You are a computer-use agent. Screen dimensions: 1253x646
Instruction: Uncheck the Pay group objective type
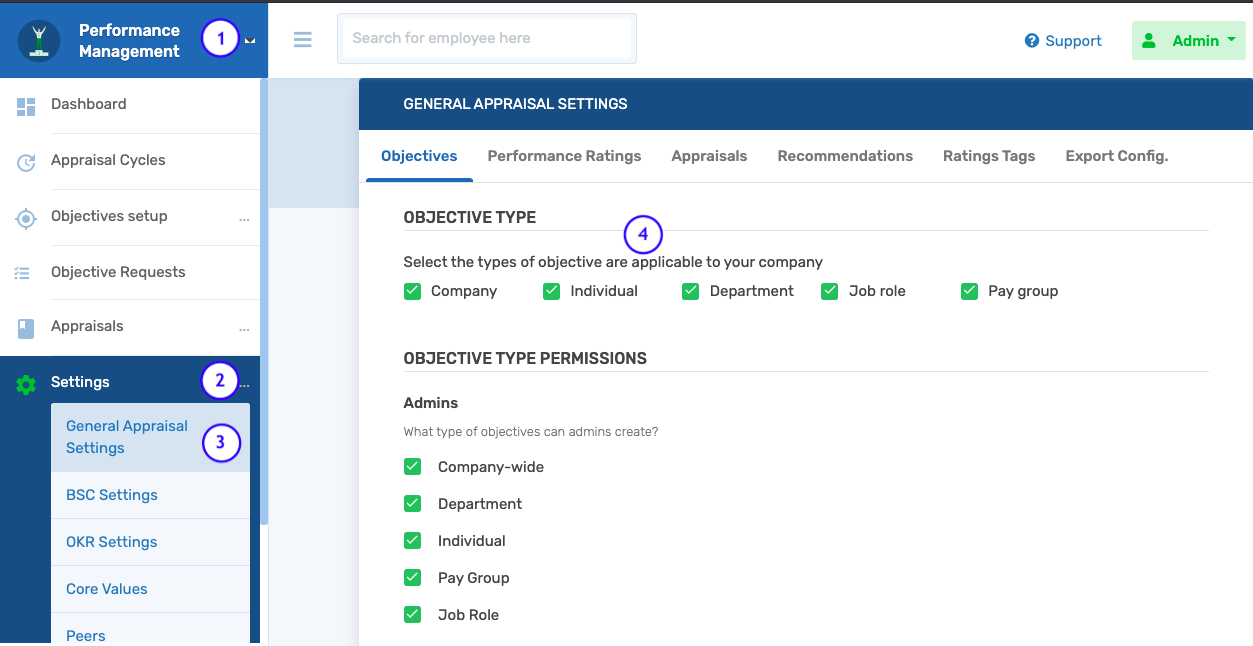[x=968, y=290]
